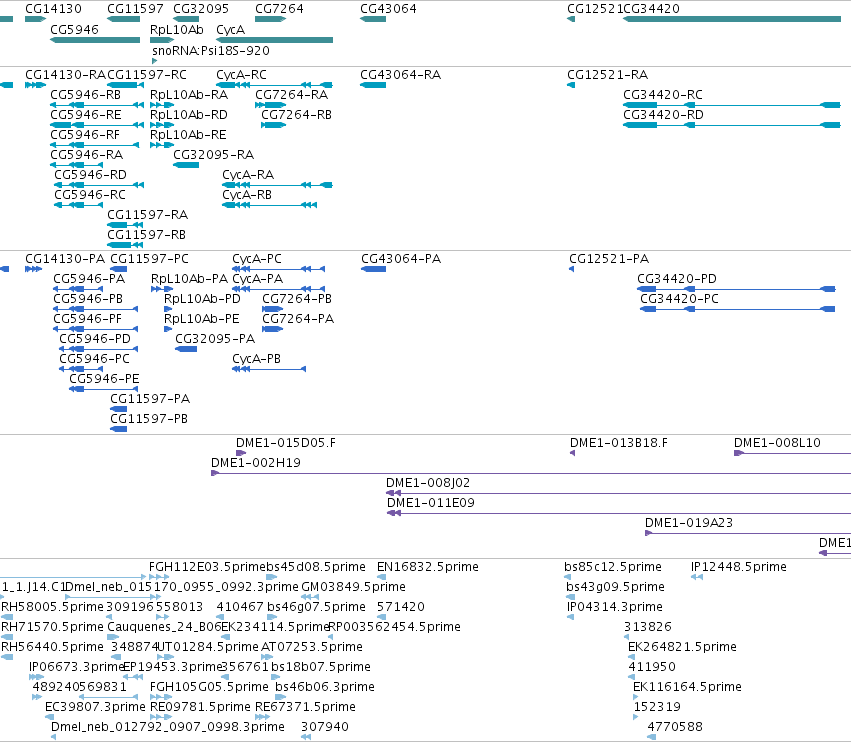Open the CG43064 gene feature label
The height and width of the screenshot is (742, 851).
coord(388,9)
